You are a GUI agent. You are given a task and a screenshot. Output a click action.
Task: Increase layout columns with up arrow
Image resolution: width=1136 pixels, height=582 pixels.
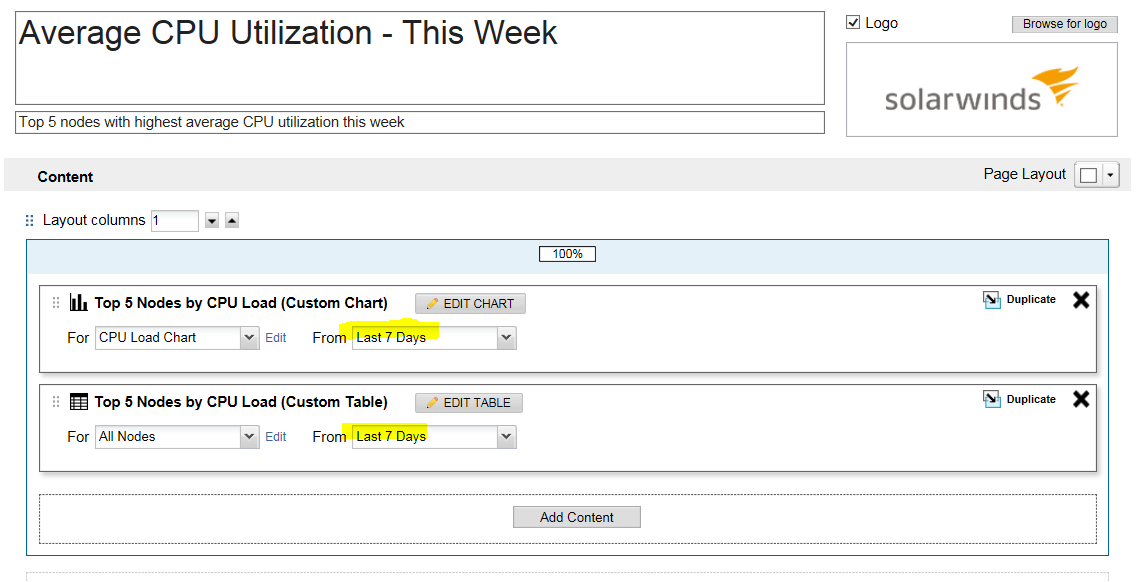(232, 221)
